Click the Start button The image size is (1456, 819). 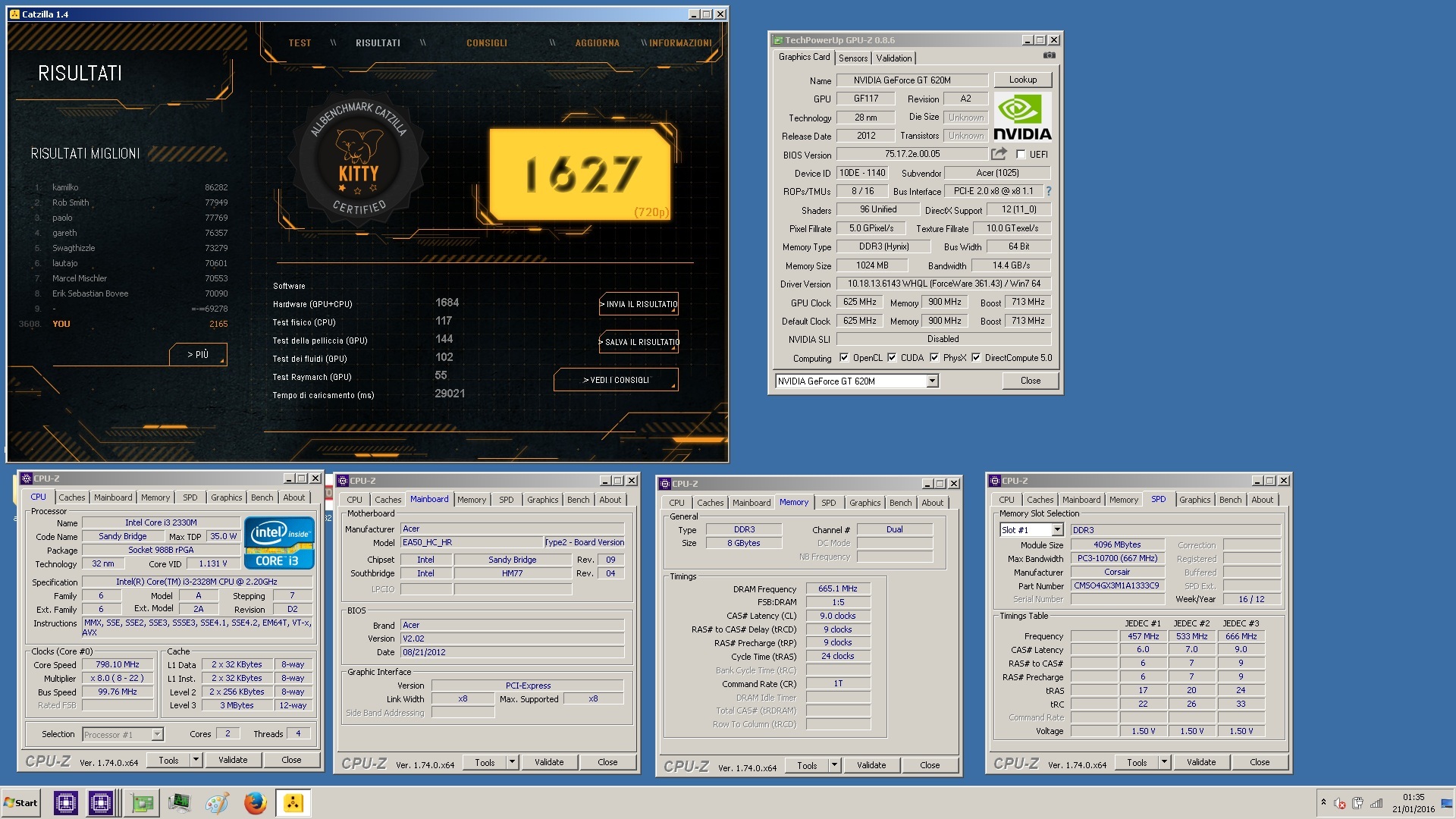tap(20, 803)
